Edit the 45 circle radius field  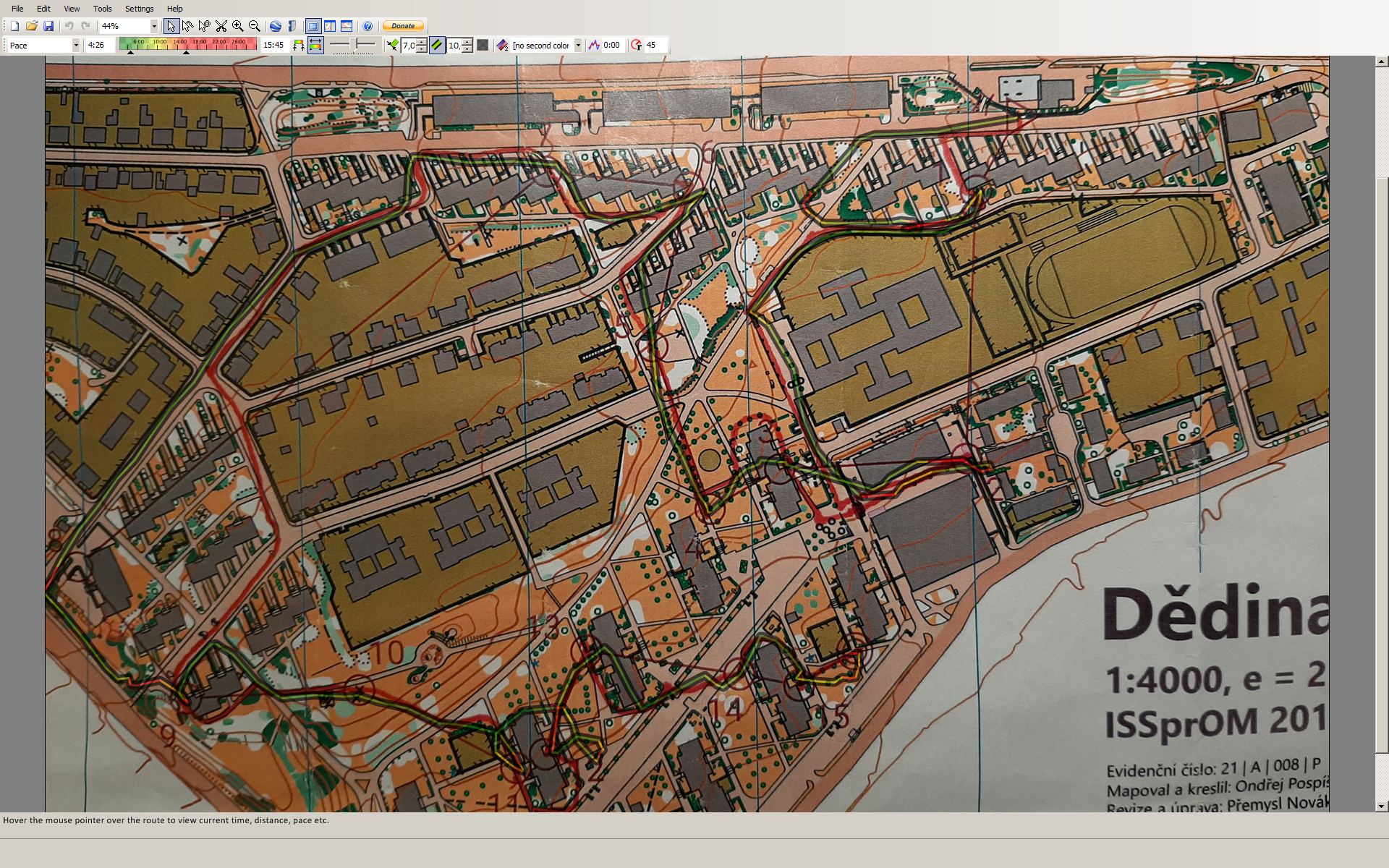[x=655, y=45]
